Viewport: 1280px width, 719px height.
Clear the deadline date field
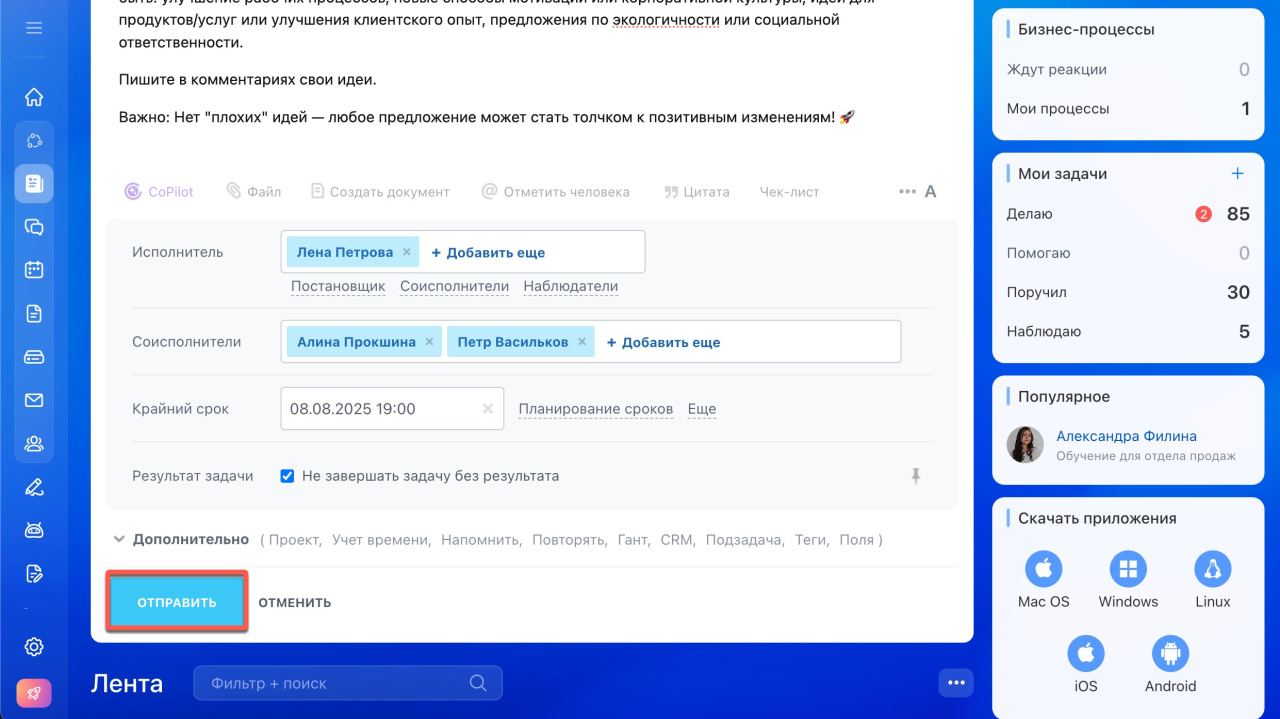(488, 409)
